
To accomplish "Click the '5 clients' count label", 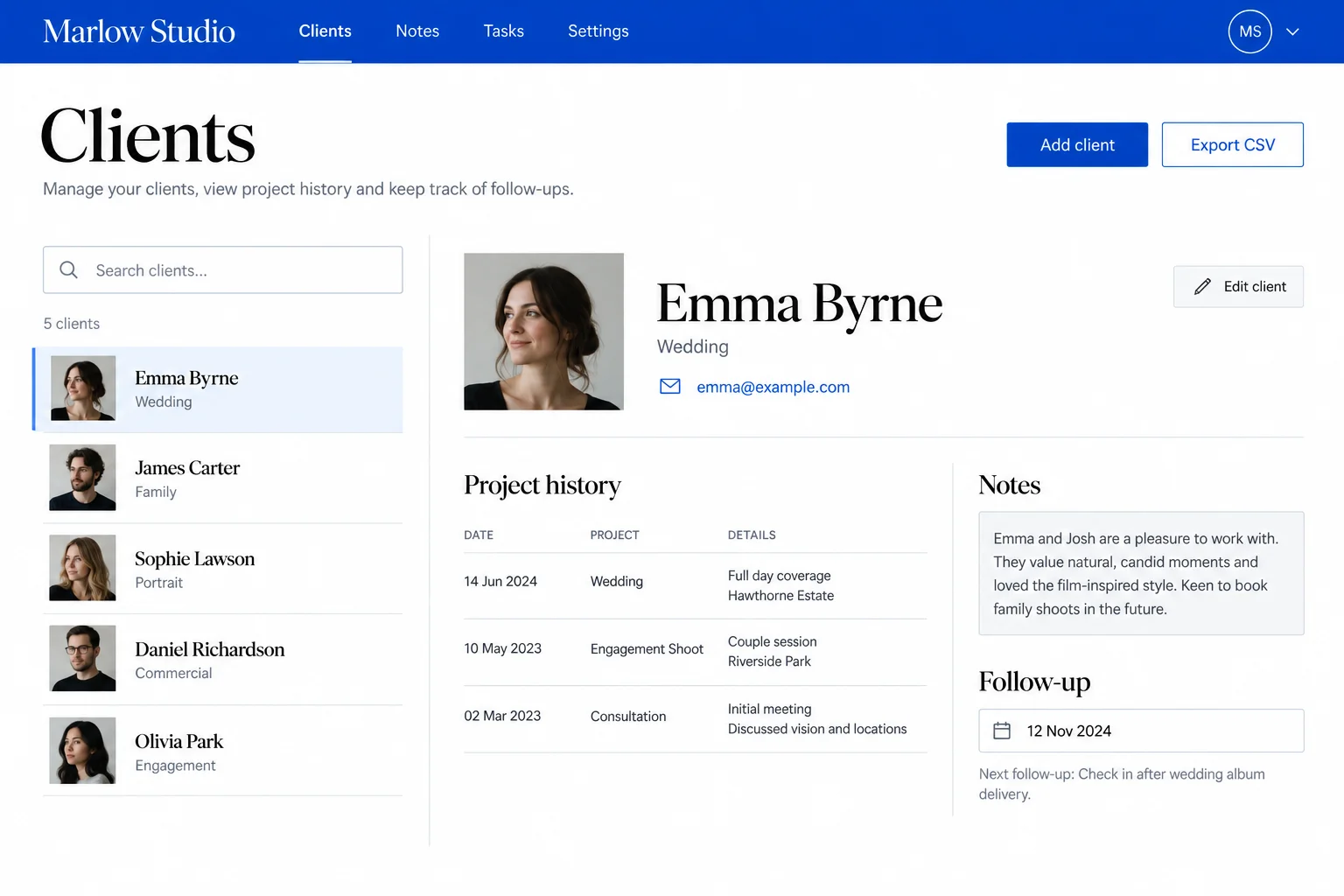I will tap(72, 323).
